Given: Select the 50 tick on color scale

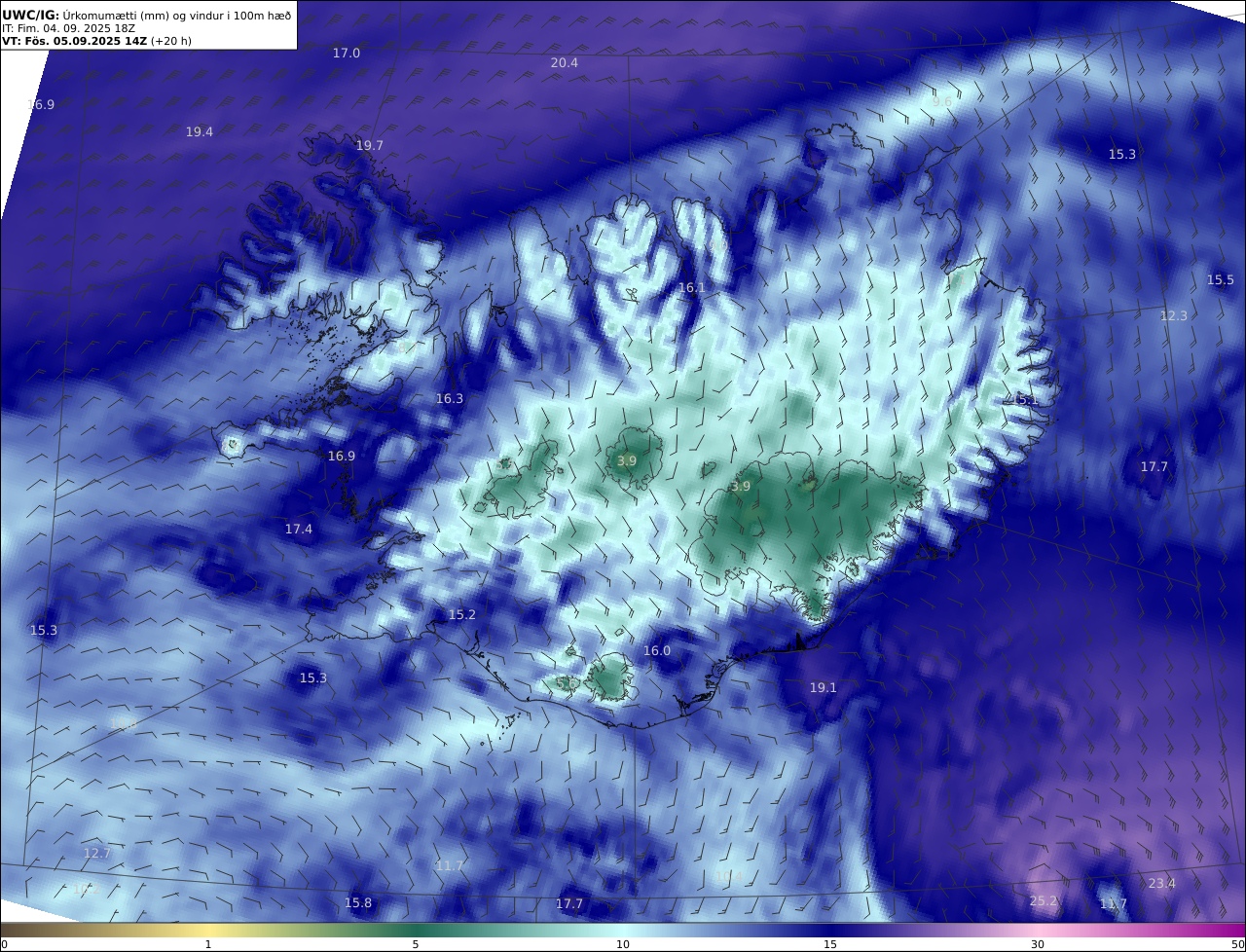Looking at the screenshot, I should (1237, 944).
